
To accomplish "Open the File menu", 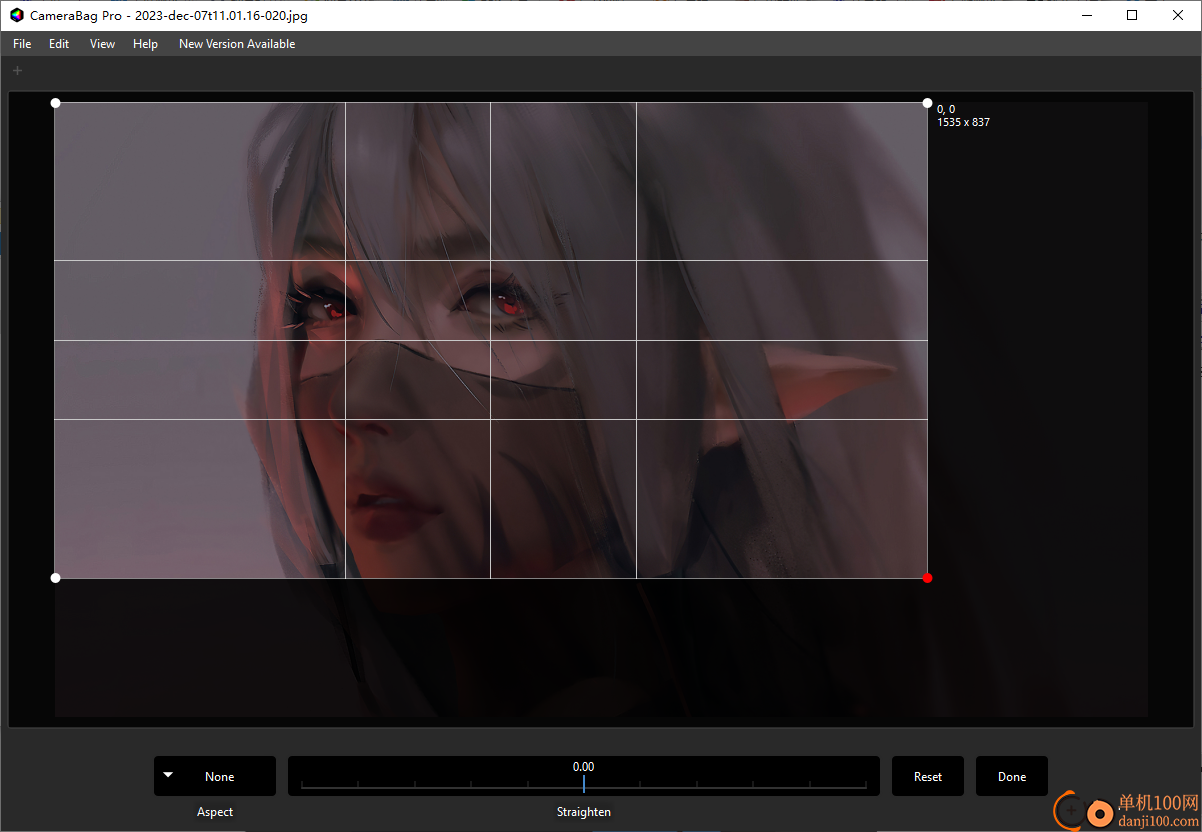I will 22,44.
